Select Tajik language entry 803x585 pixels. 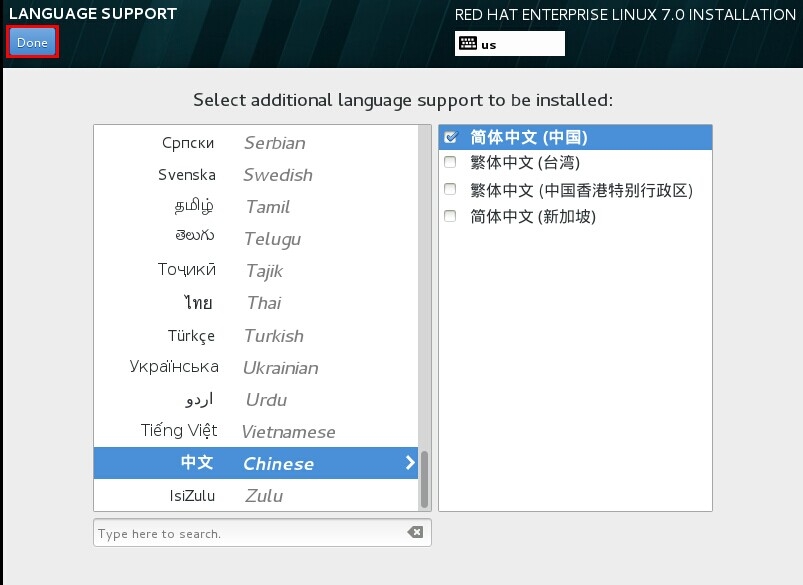click(x=256, y=270)
